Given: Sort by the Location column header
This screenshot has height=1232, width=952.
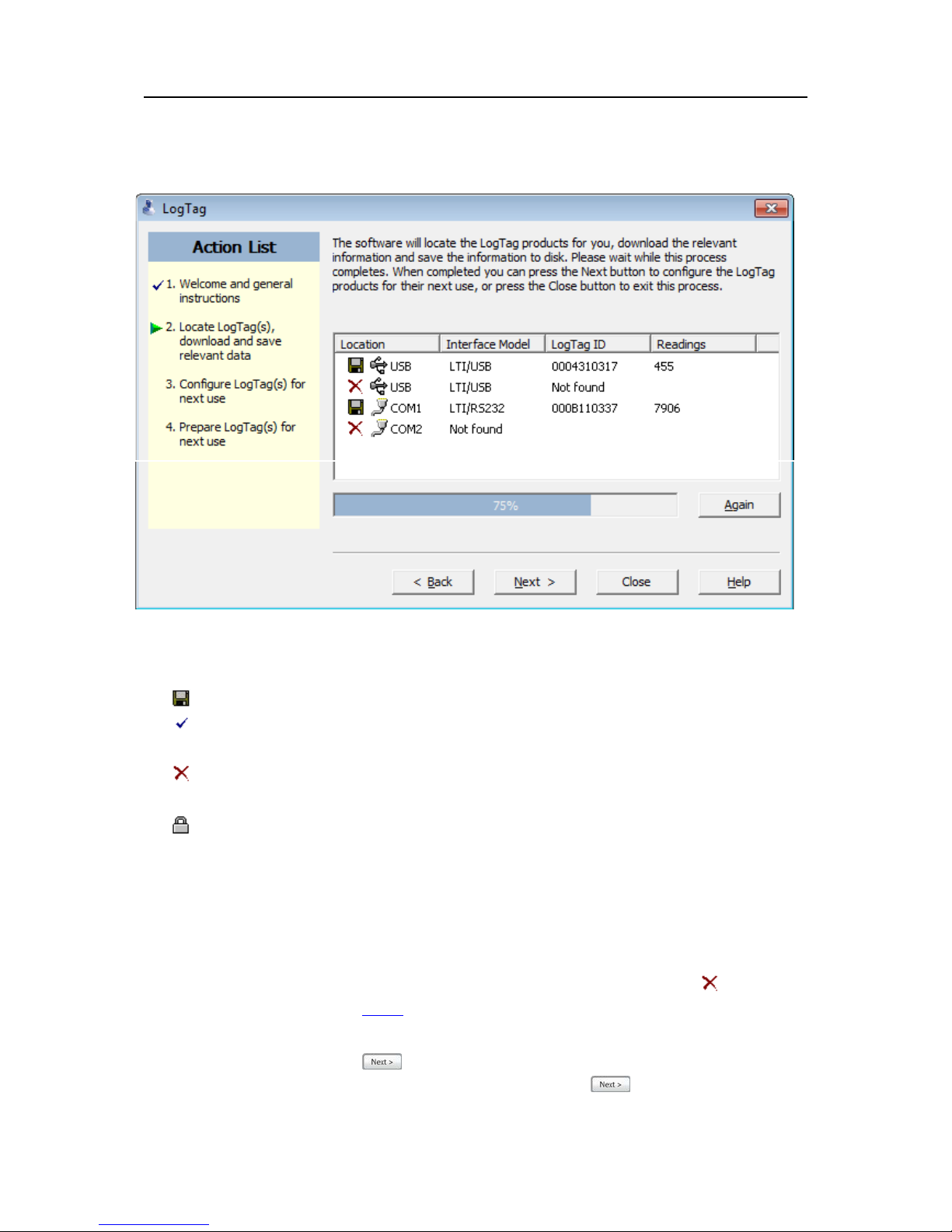Looking at the screenshot, I should [x=387, y=344].
